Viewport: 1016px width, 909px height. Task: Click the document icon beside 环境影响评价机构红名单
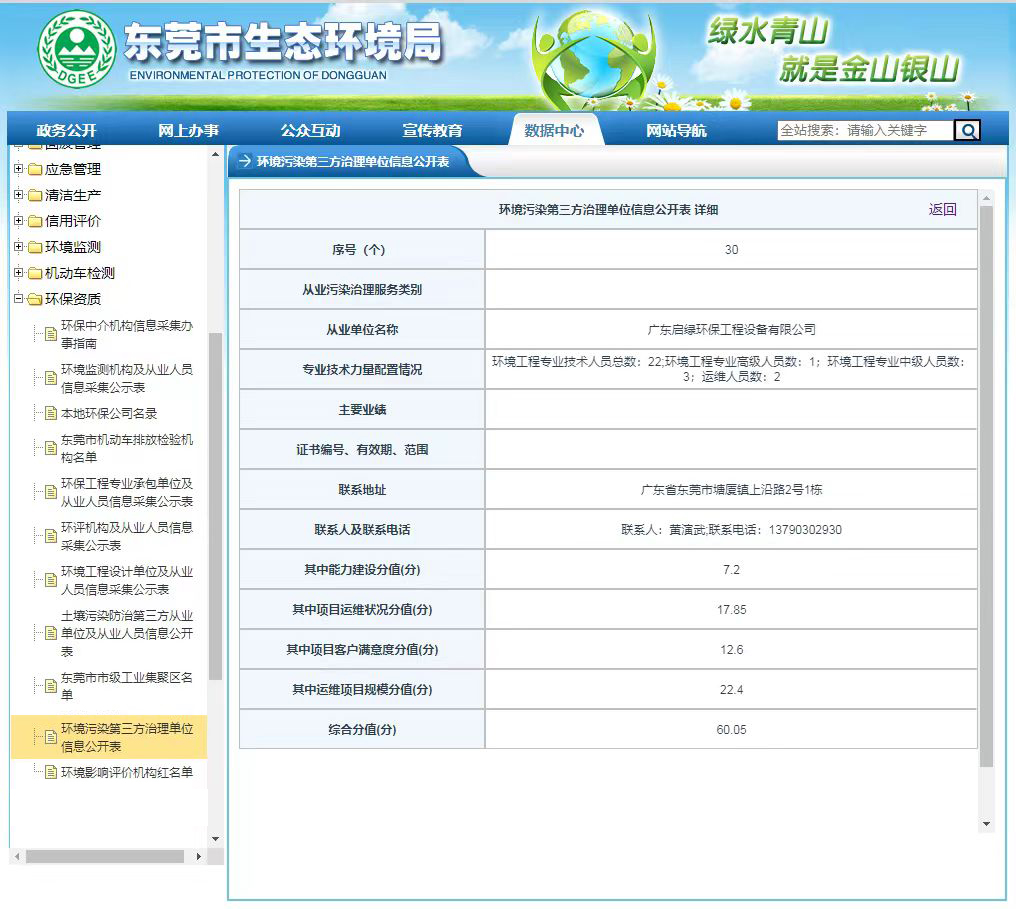point(51,773)
